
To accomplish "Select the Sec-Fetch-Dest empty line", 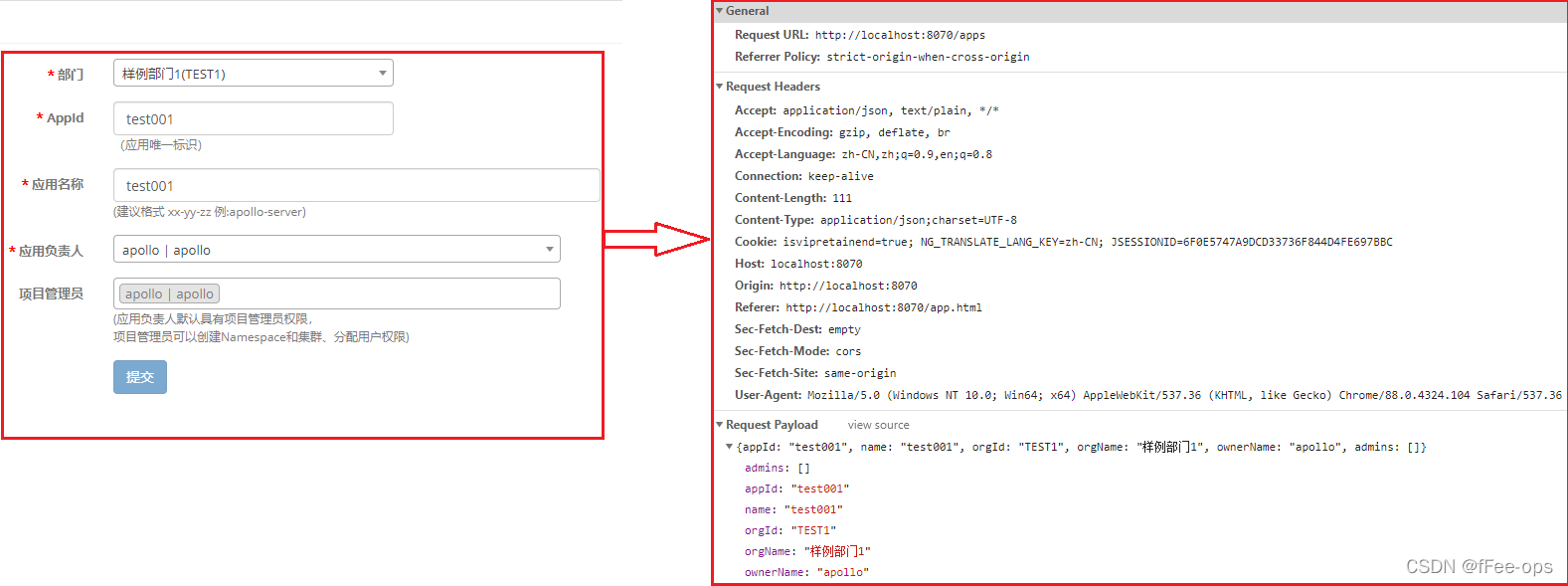I will point(797,329).
